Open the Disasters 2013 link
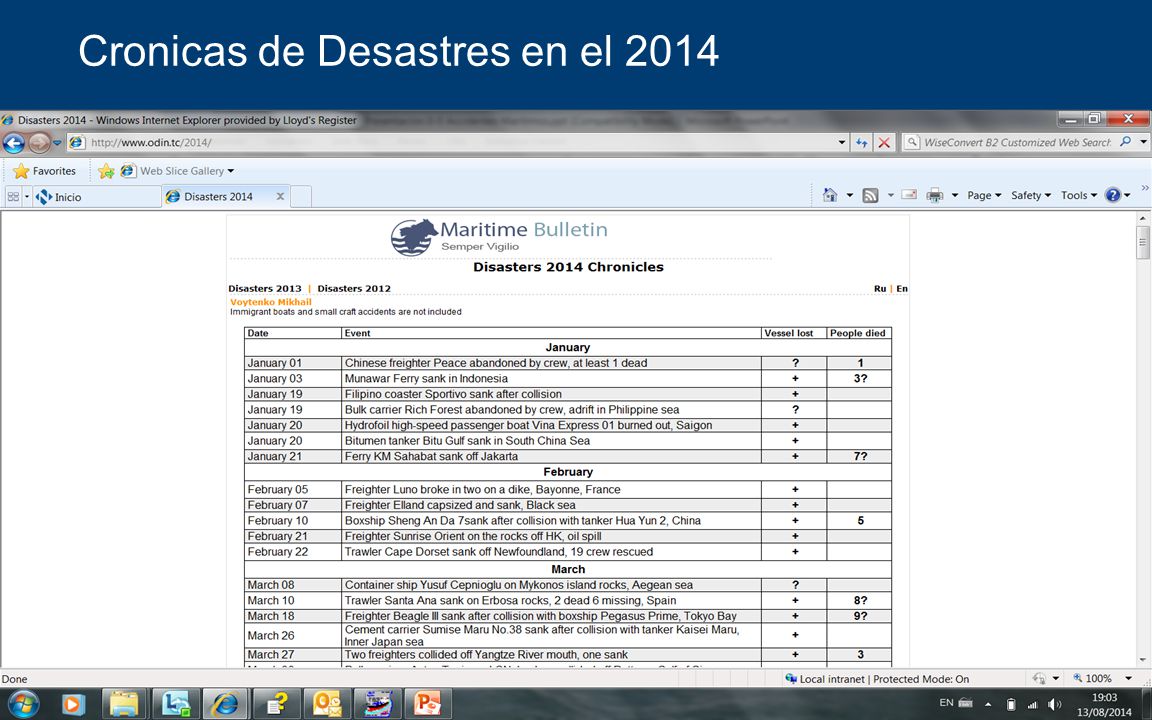The height and width of the screenshot is (720, 1152). click(x=264, y=289)
